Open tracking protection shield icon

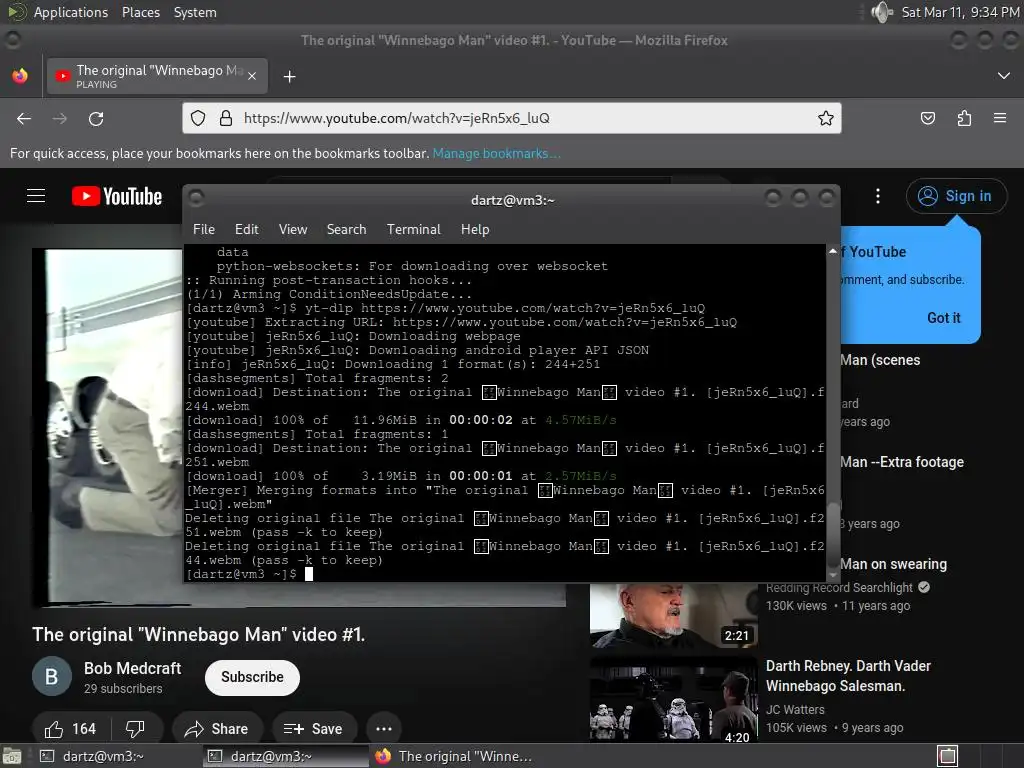coord(198,118)
